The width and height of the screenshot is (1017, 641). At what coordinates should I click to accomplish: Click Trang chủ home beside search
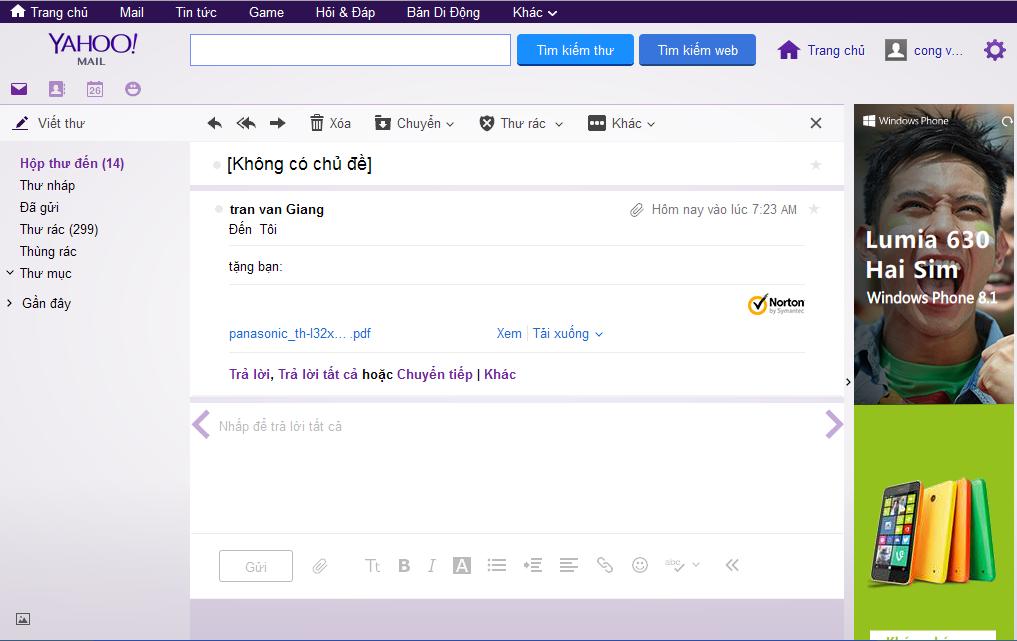coord(821,50)
